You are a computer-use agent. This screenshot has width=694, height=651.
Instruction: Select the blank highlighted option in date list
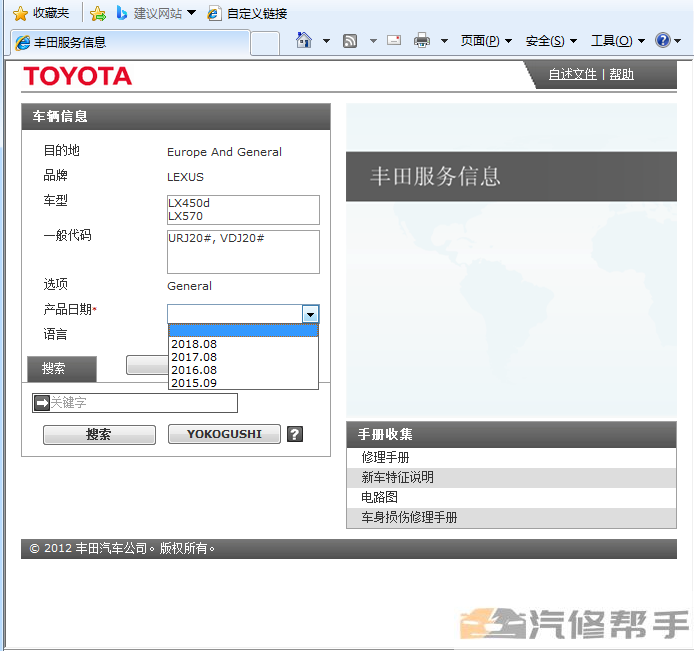[243, 331]
